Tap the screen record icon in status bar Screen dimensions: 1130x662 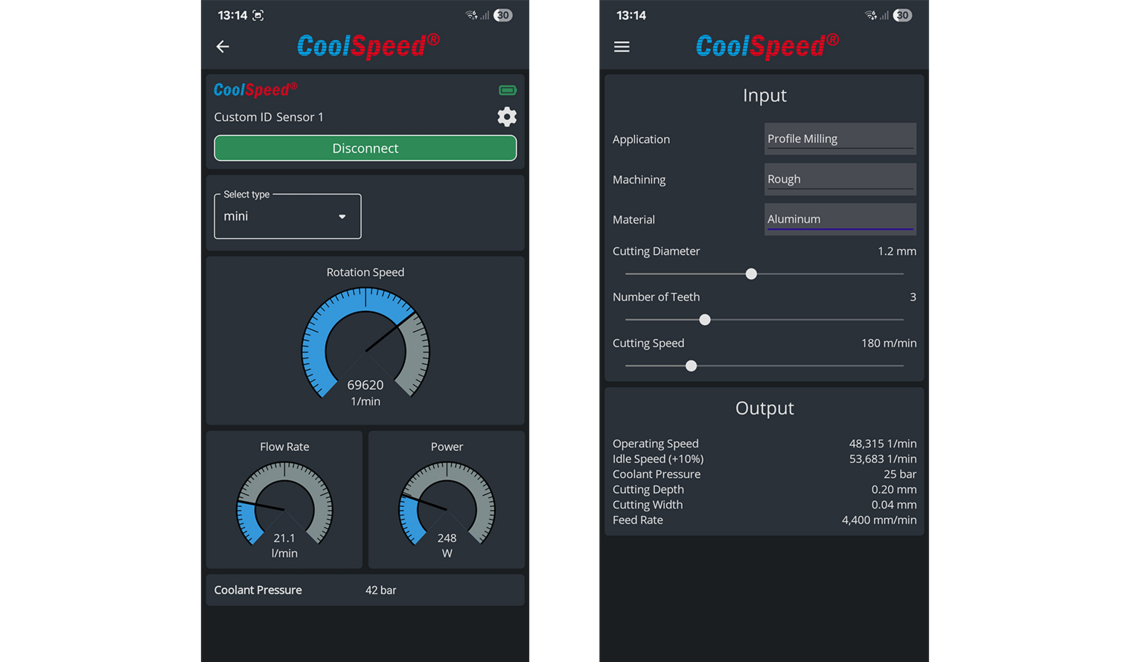pos(258,15)
